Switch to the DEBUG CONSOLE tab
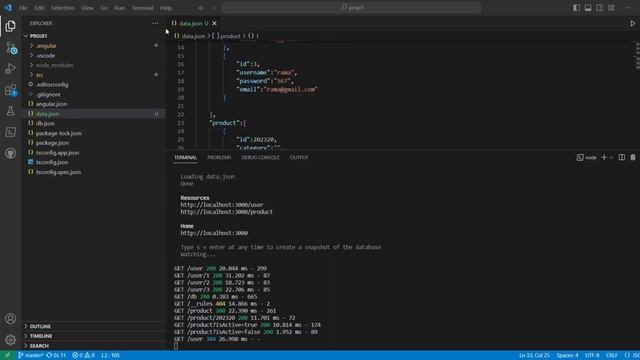The image size is (640, 360). tap(260, 157)
